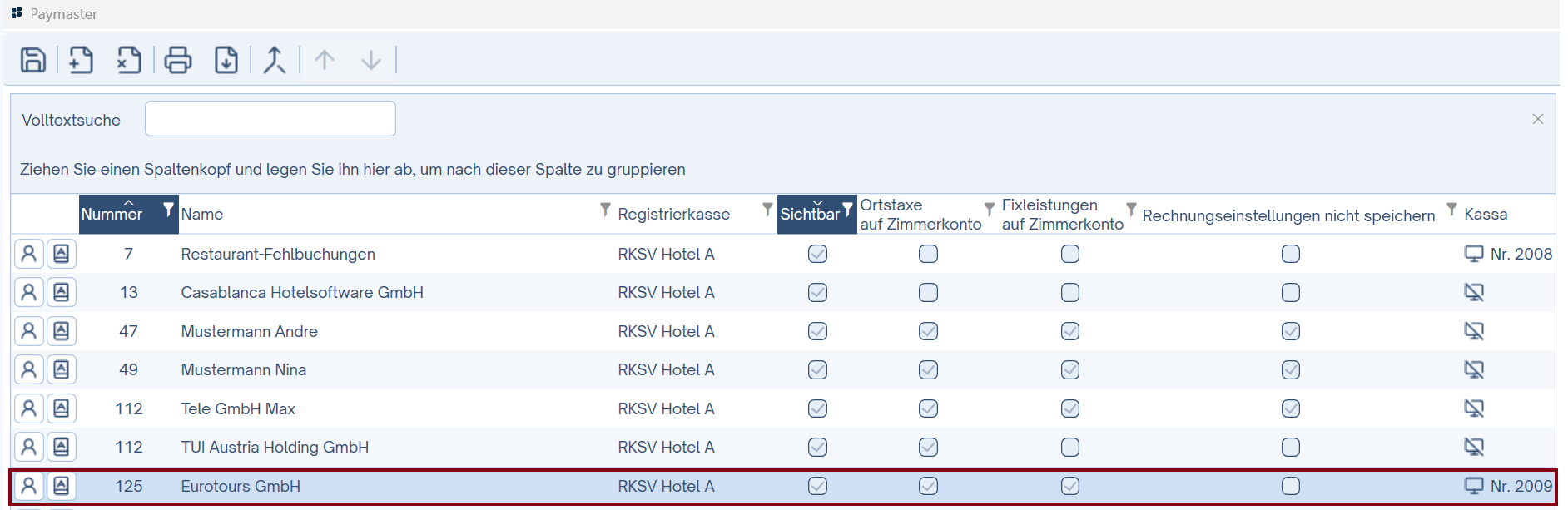The image size is (1568, 510).
Task: Open the person icon for Restaurant-Fehlbuchungen
Action: (x=28, y=254)
